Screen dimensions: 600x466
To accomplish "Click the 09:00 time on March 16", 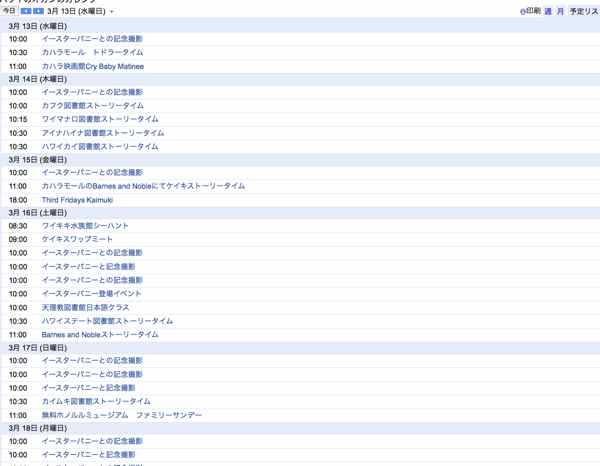I will pos(18,239).
